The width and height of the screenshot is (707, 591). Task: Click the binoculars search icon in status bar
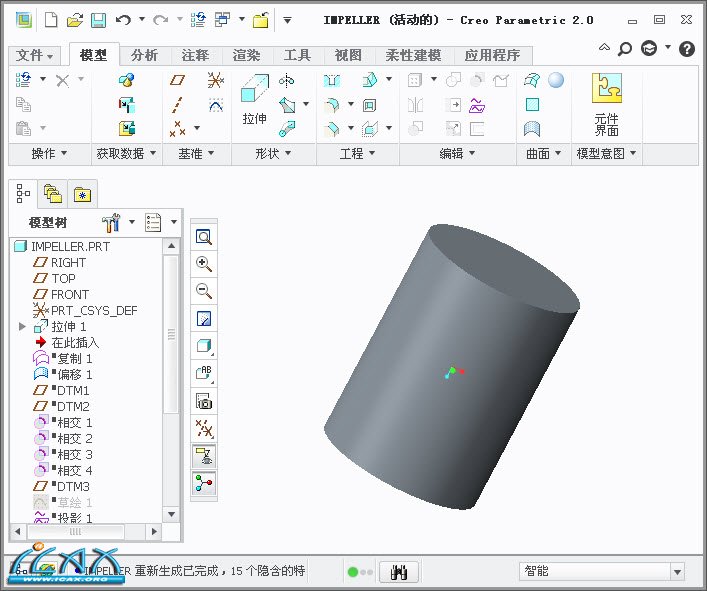pyautogui.click(x=399, y=572)
